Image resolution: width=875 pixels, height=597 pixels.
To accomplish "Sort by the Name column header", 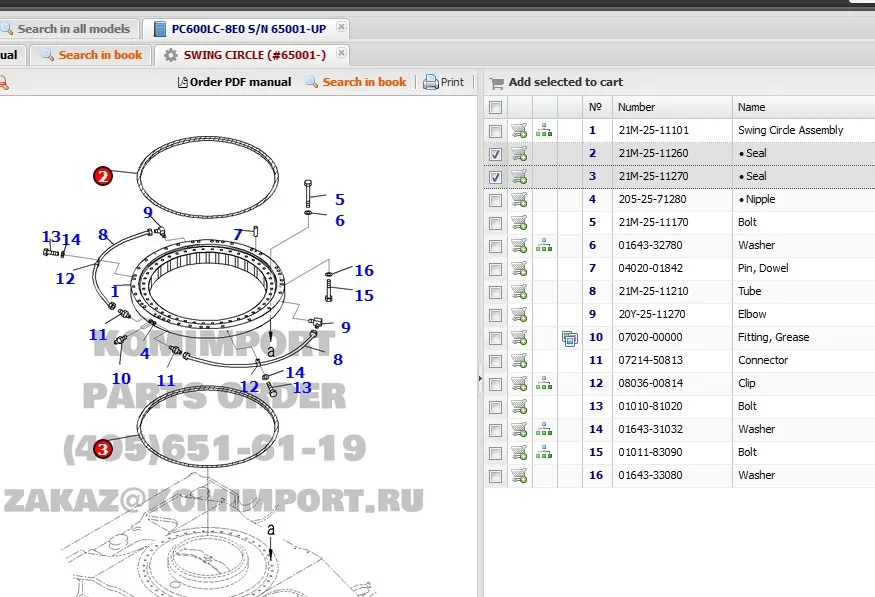I will pyautogui.click(x=804, y=107).
